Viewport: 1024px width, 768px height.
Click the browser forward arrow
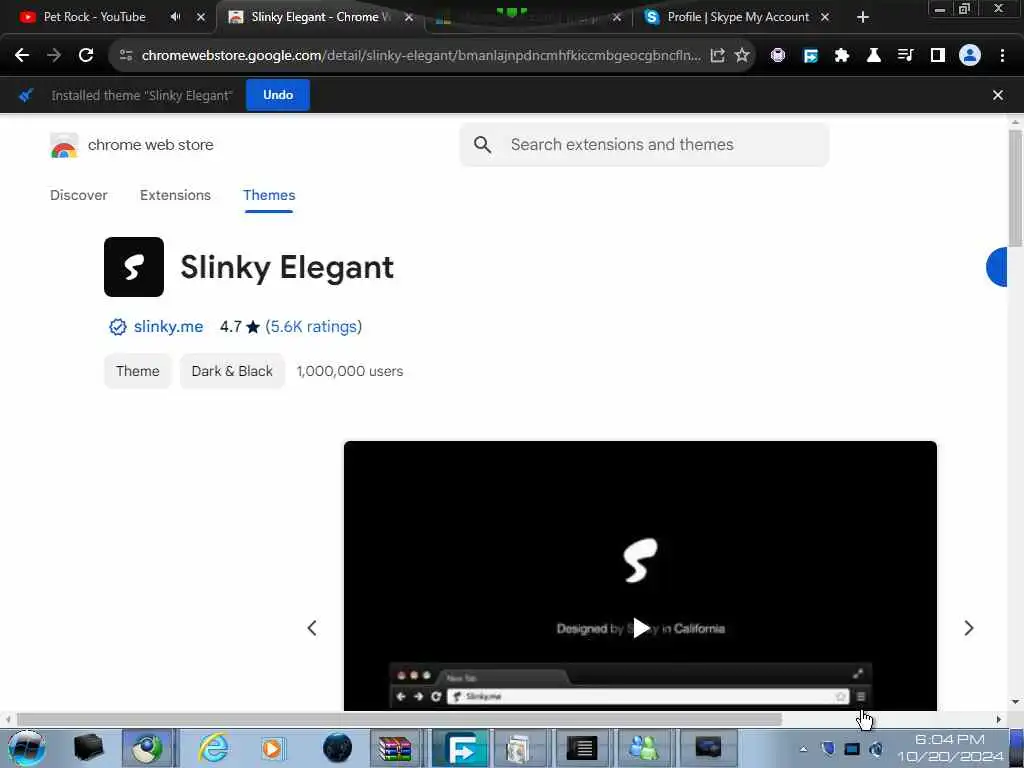pos(54,56)
